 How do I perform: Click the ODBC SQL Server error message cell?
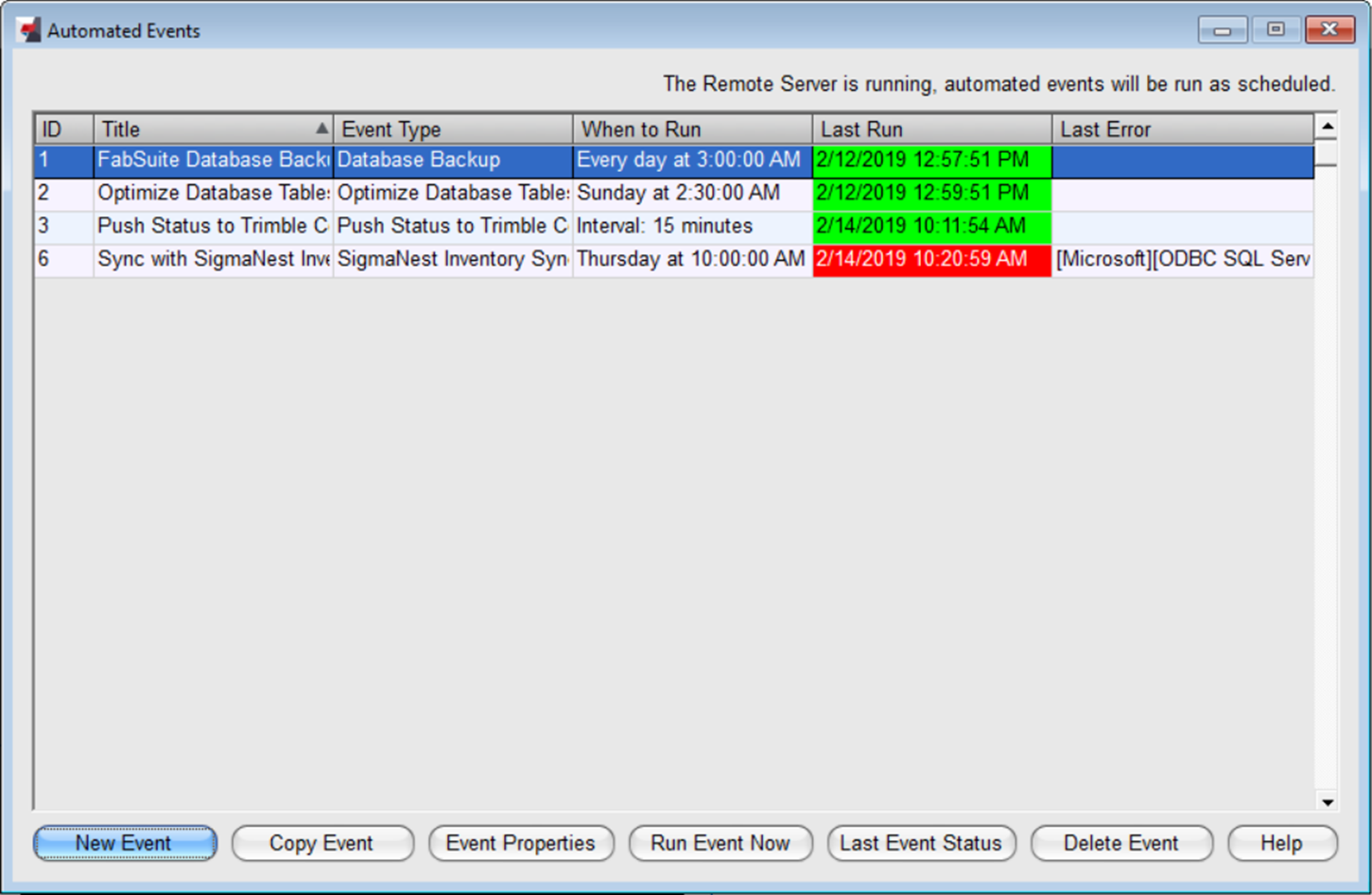[1182, 260]
